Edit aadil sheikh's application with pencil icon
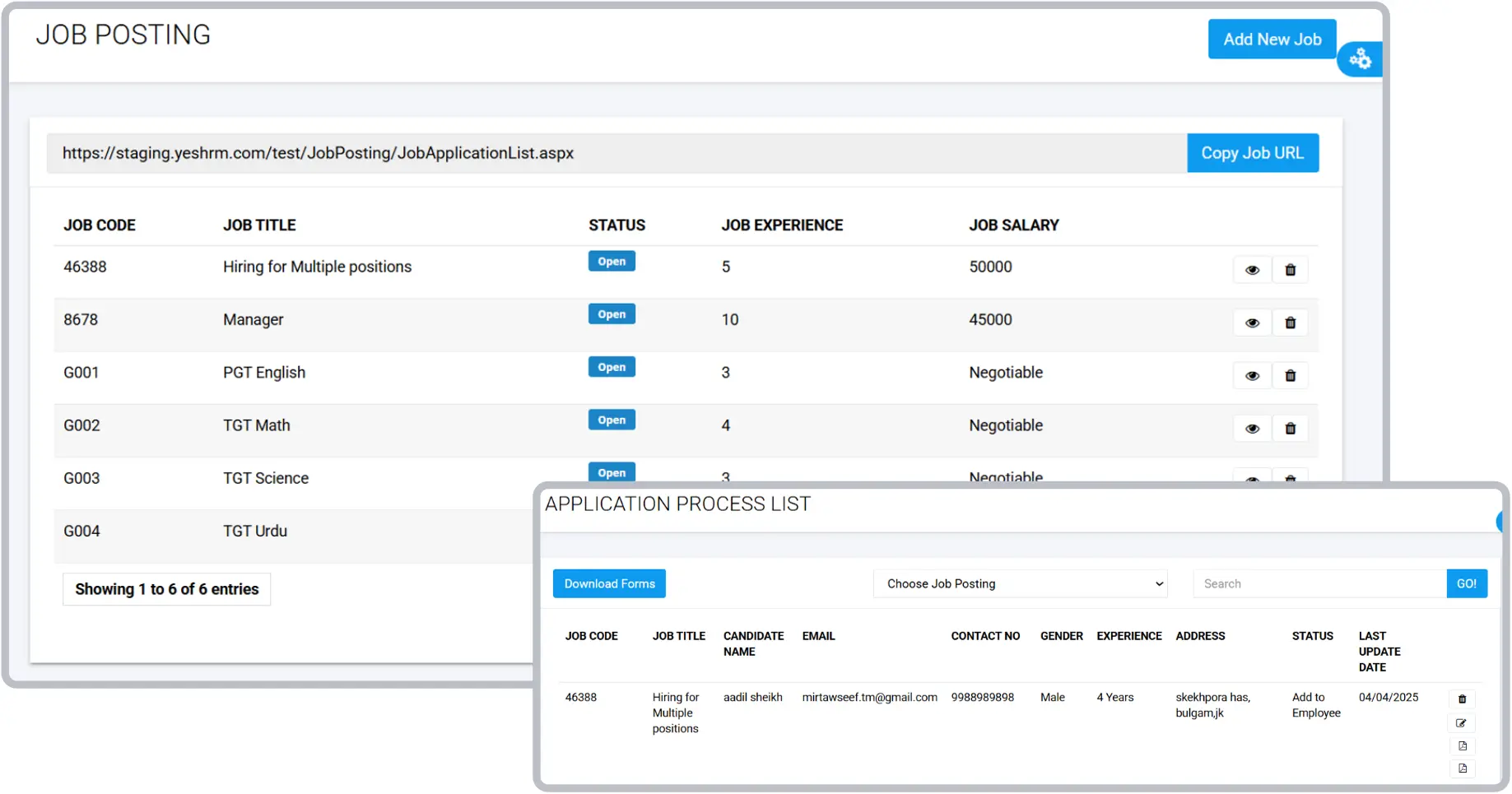 pyautogui.click(x=1462, y=722)
